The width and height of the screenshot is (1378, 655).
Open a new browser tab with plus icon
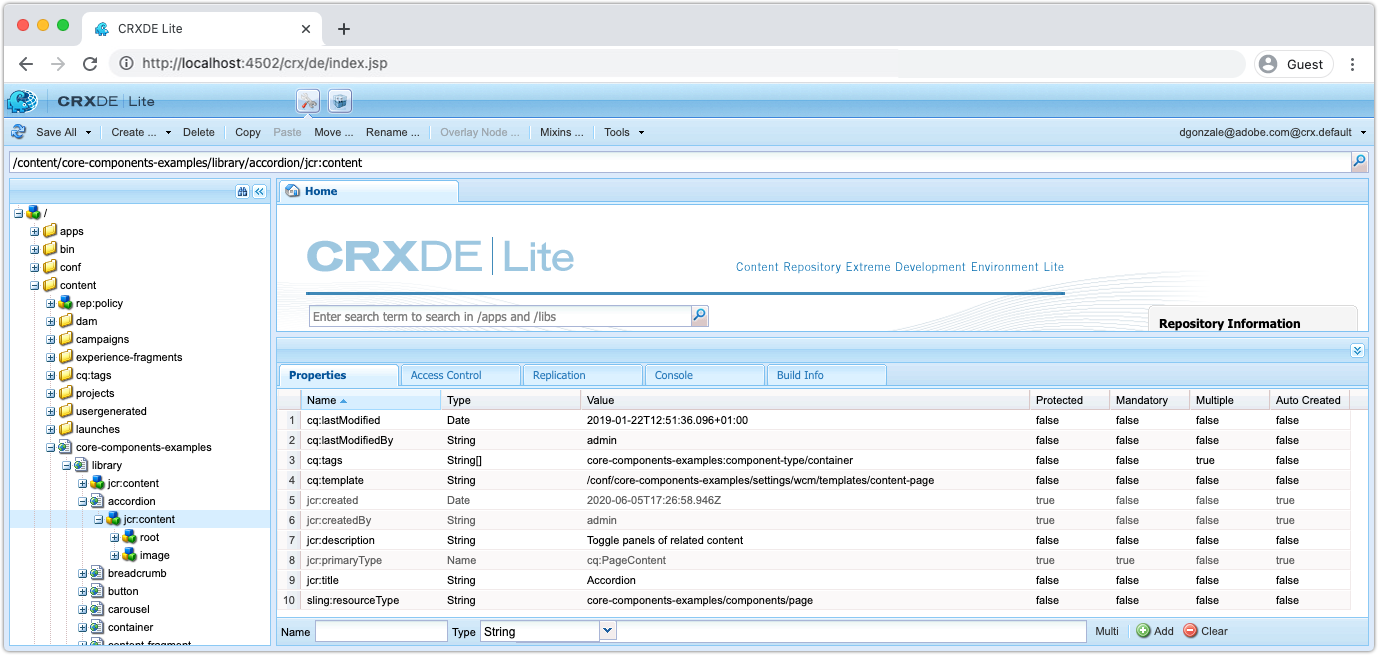(x=344, y=29)
